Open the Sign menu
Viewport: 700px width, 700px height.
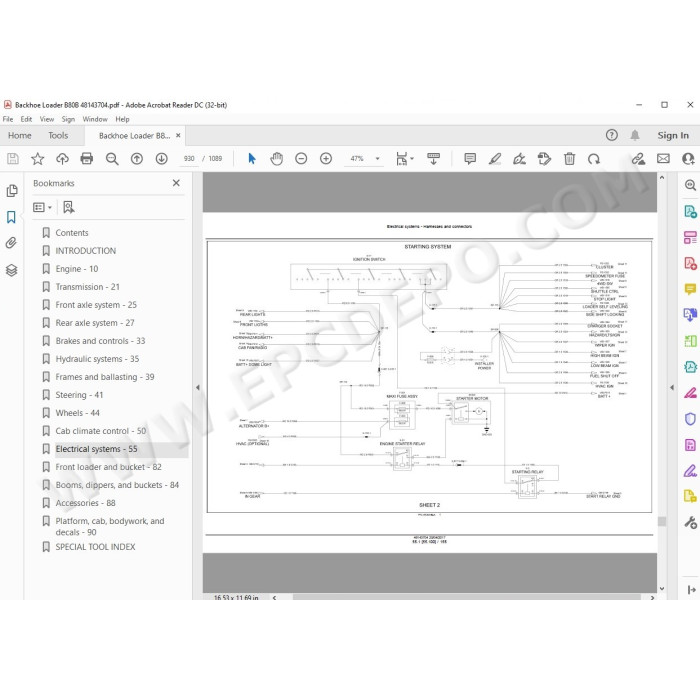(68, 119)
